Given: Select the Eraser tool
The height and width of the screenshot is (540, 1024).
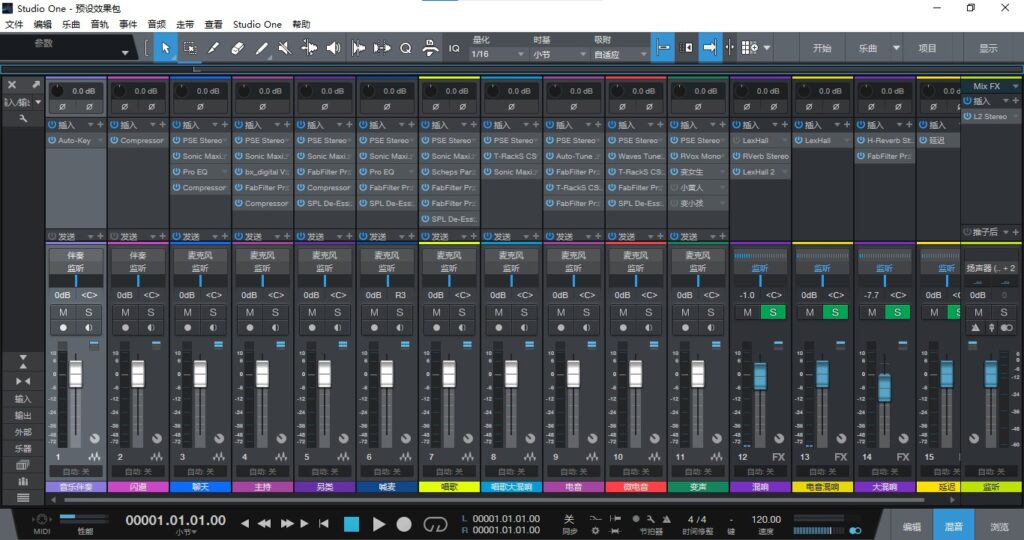Looking at the screenshot, I should click(x=237, y=47).
